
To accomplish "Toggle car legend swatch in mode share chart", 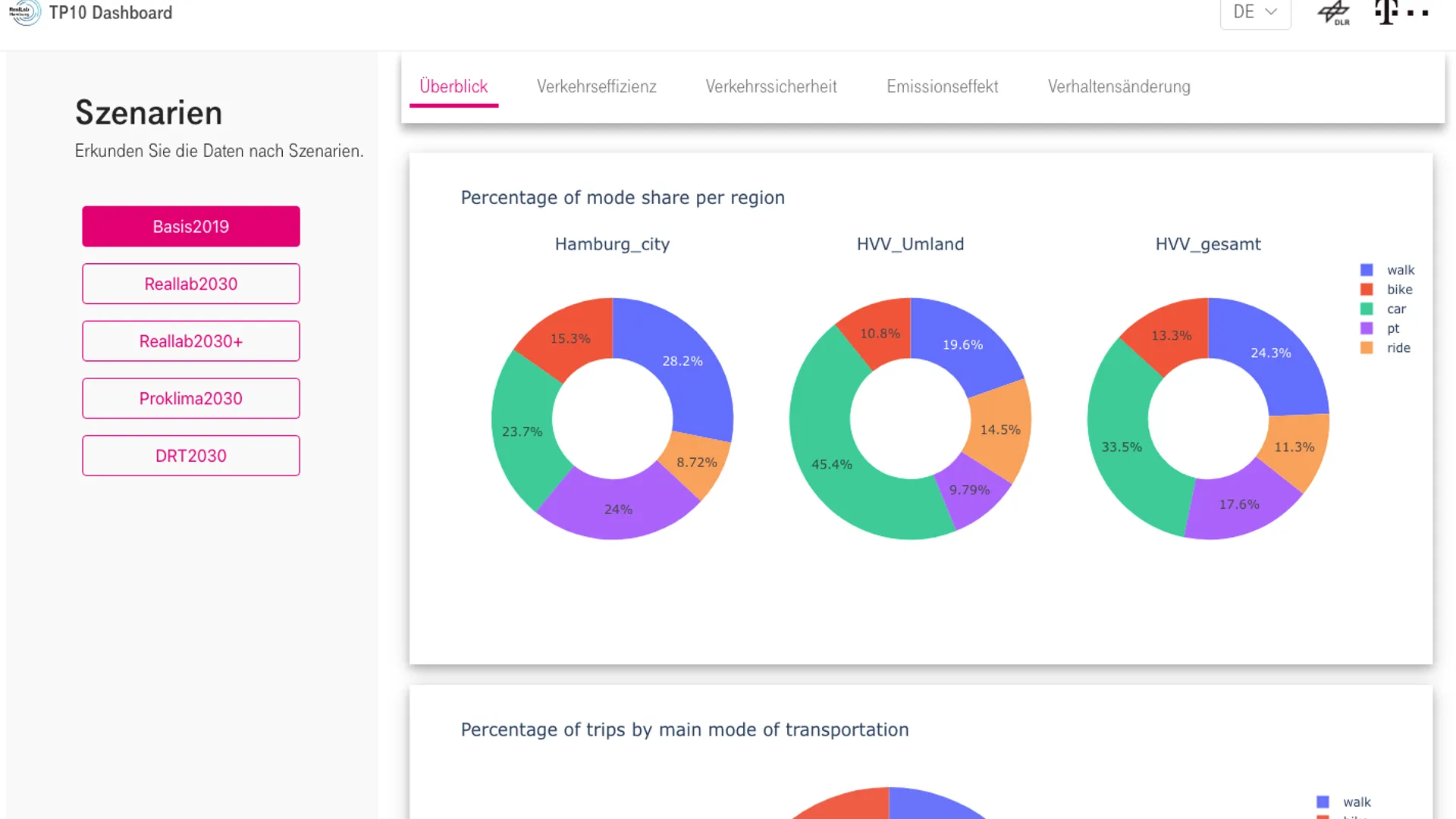I will [1367, 309].
